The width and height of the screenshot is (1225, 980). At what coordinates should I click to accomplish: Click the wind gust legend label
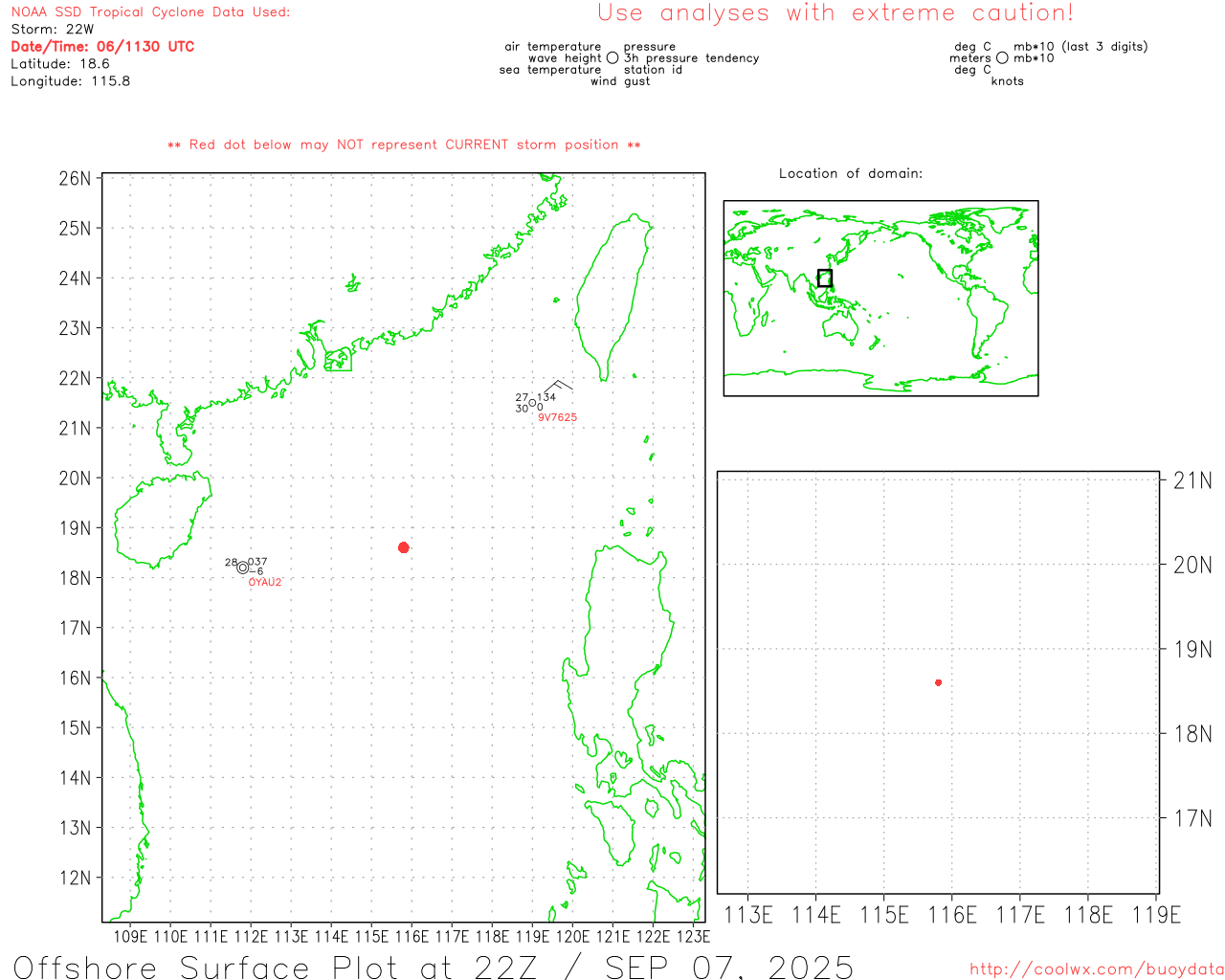[620, 81]
